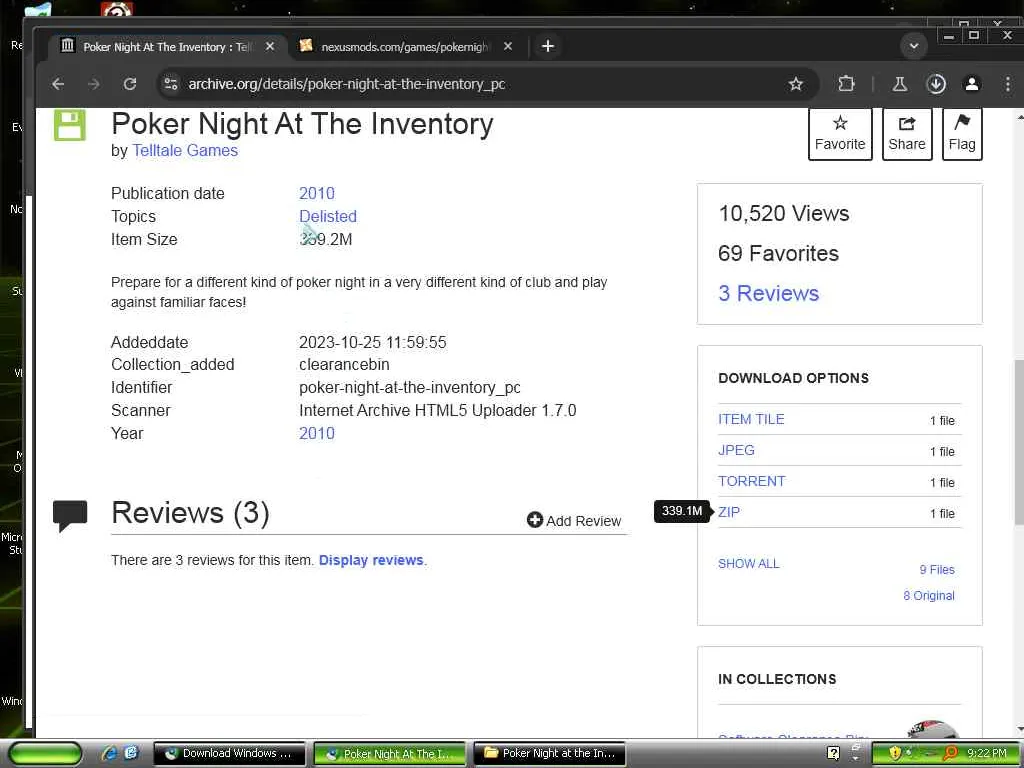
Task: Click the help question mark tray icon
Action: click(833, 753)
